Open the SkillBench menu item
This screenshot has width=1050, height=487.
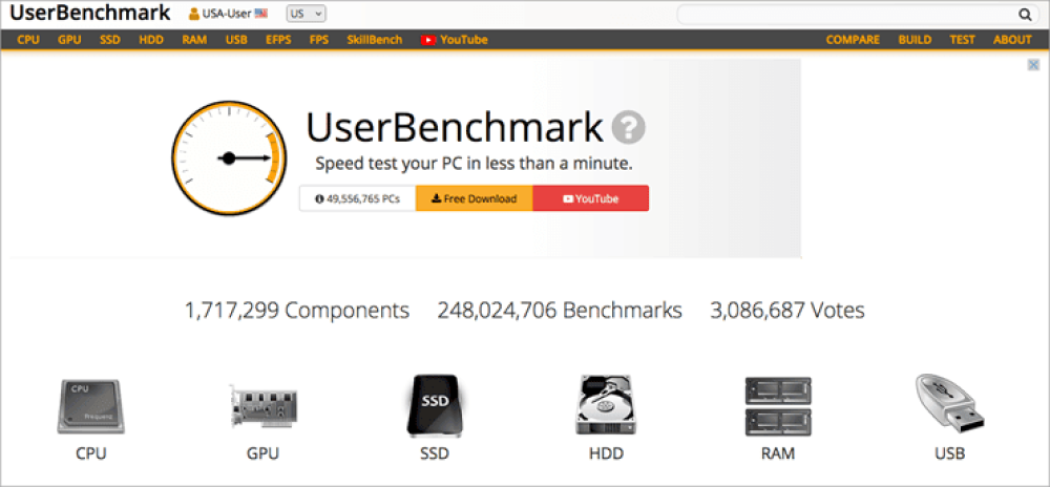tap(374, 40)
